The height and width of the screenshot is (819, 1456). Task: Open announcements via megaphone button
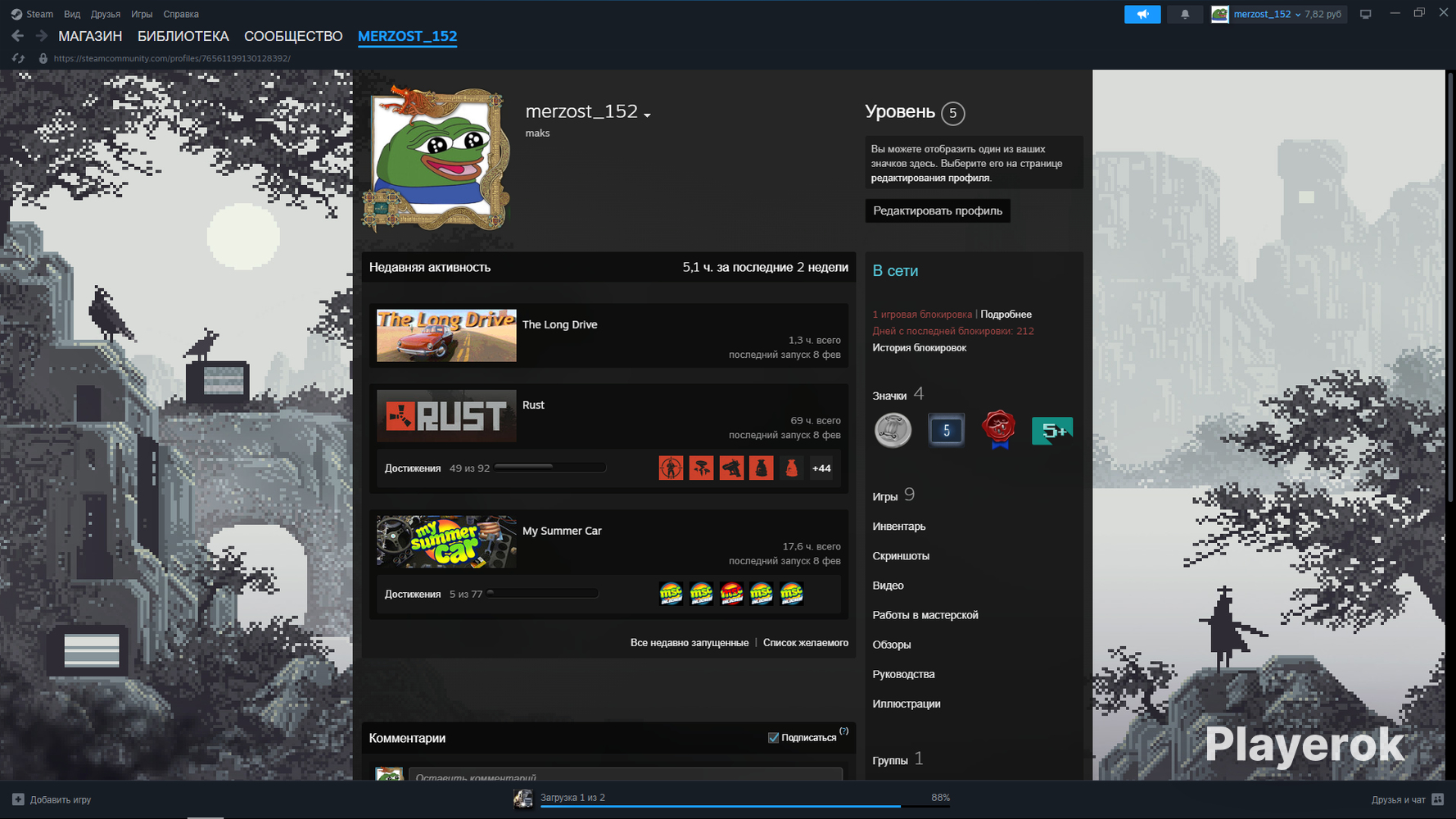pos(1142,14)
